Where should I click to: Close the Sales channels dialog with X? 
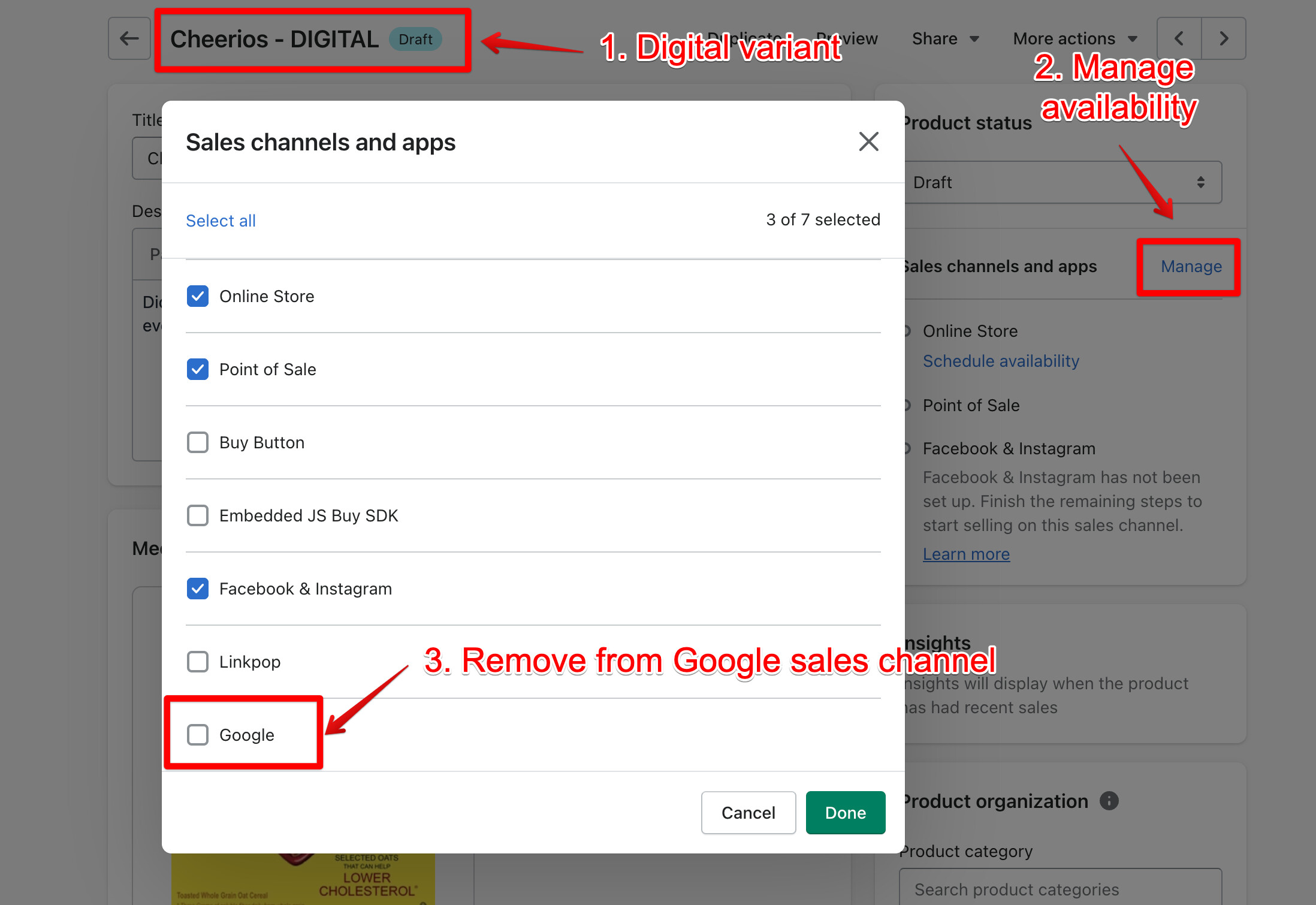(x=868, y=142)
